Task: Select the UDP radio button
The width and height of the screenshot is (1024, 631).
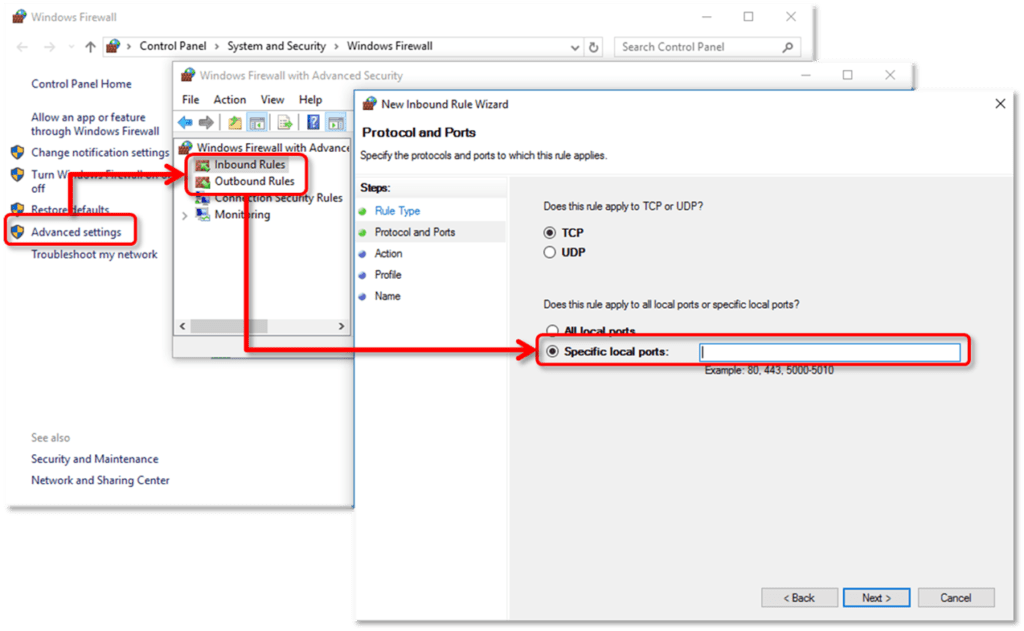Action: click(x=549, y=253)
